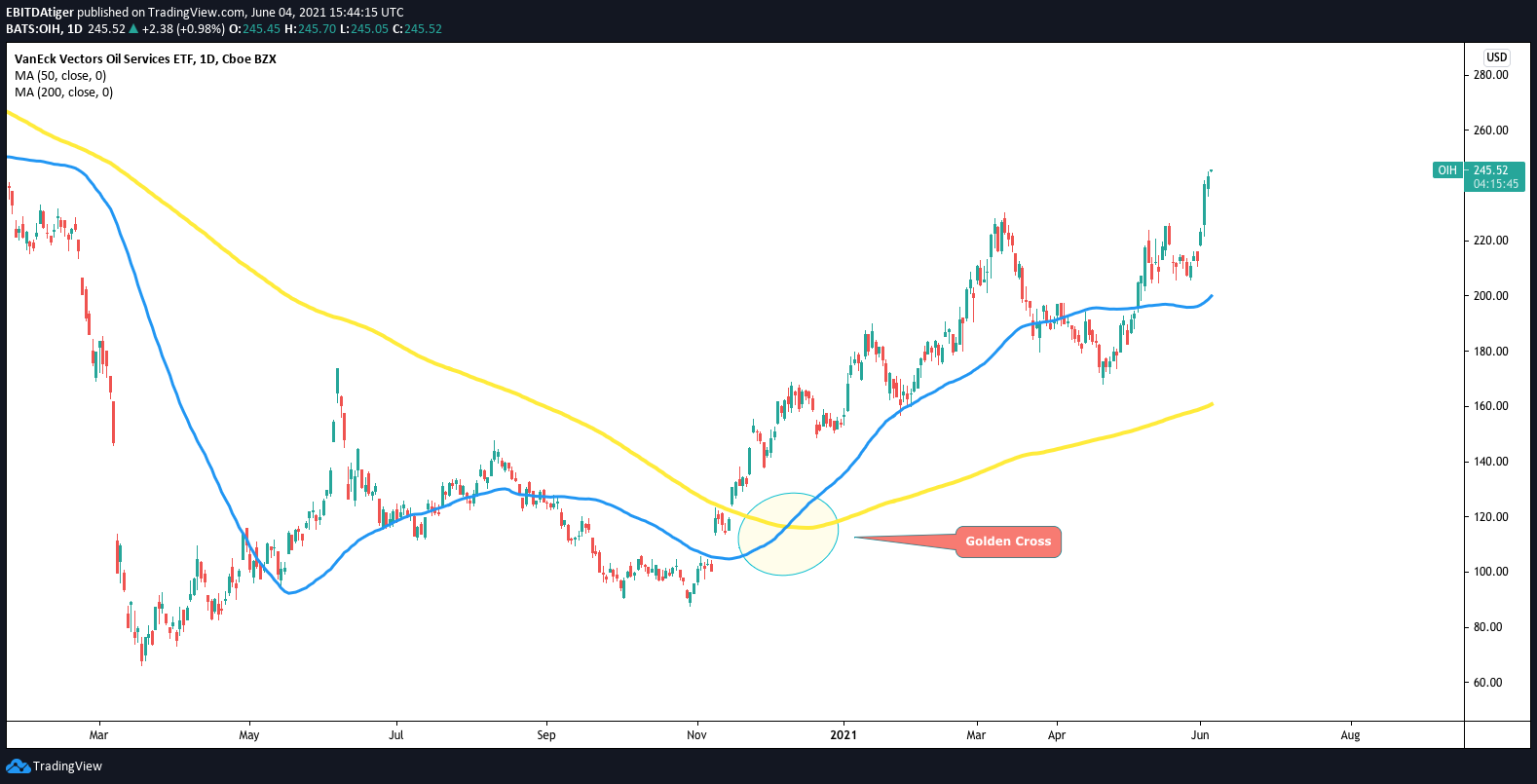Click the open value O:245.45
Image resolution: width=1537 pixels, height=784 pixels.
click(254, 29)
